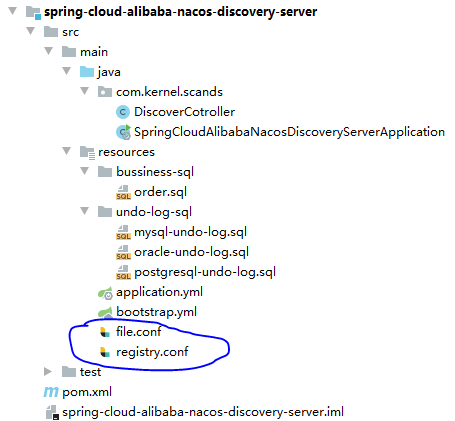Click the SpringCloudAlibabaNacosDiscoveryServerApplication runnable class icon
The image size is (455, 421).
123,132
